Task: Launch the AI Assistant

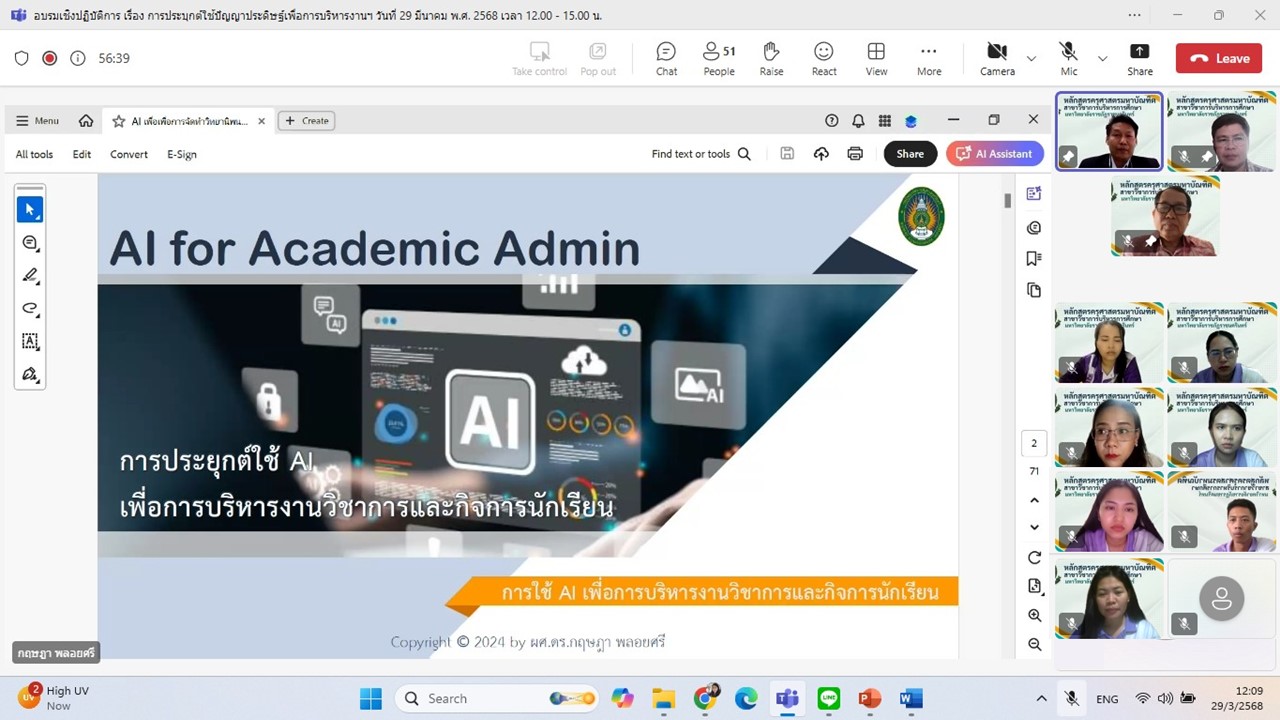Action: click(x=995, y=154)
